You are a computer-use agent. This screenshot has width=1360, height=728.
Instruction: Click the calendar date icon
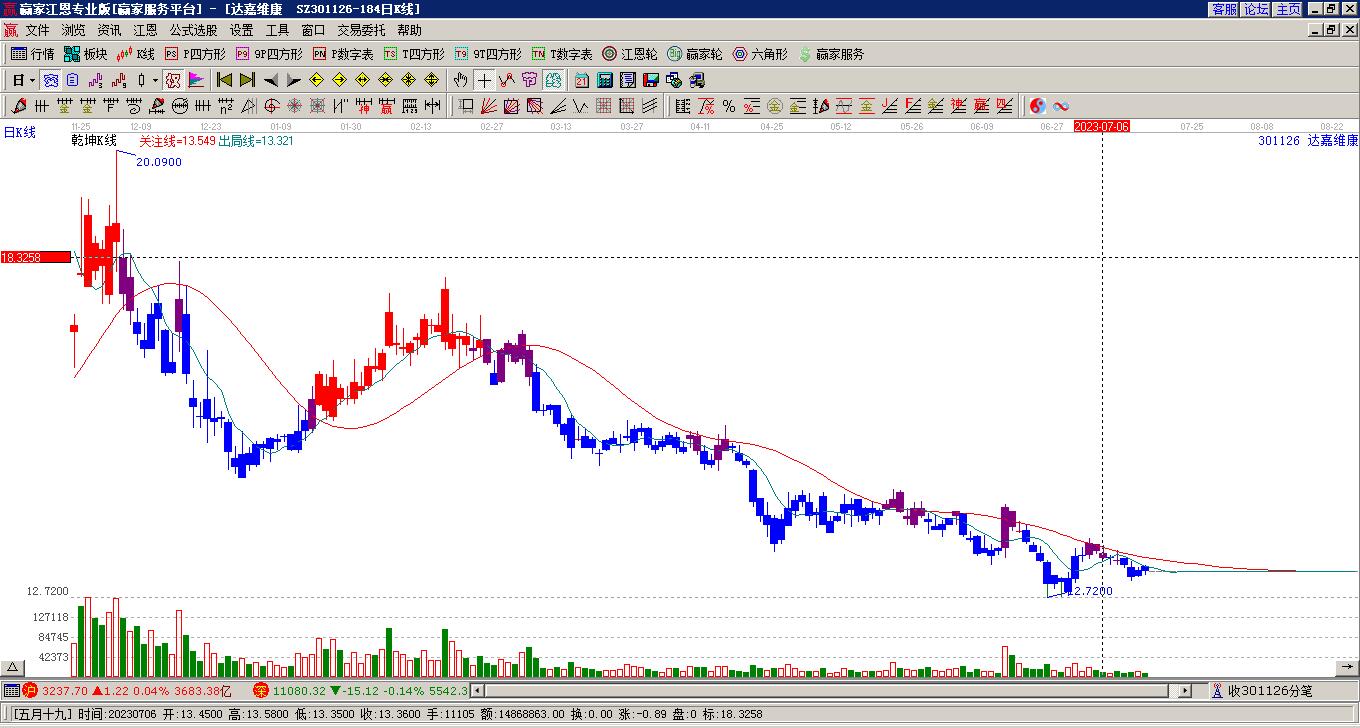coord(581,80)
